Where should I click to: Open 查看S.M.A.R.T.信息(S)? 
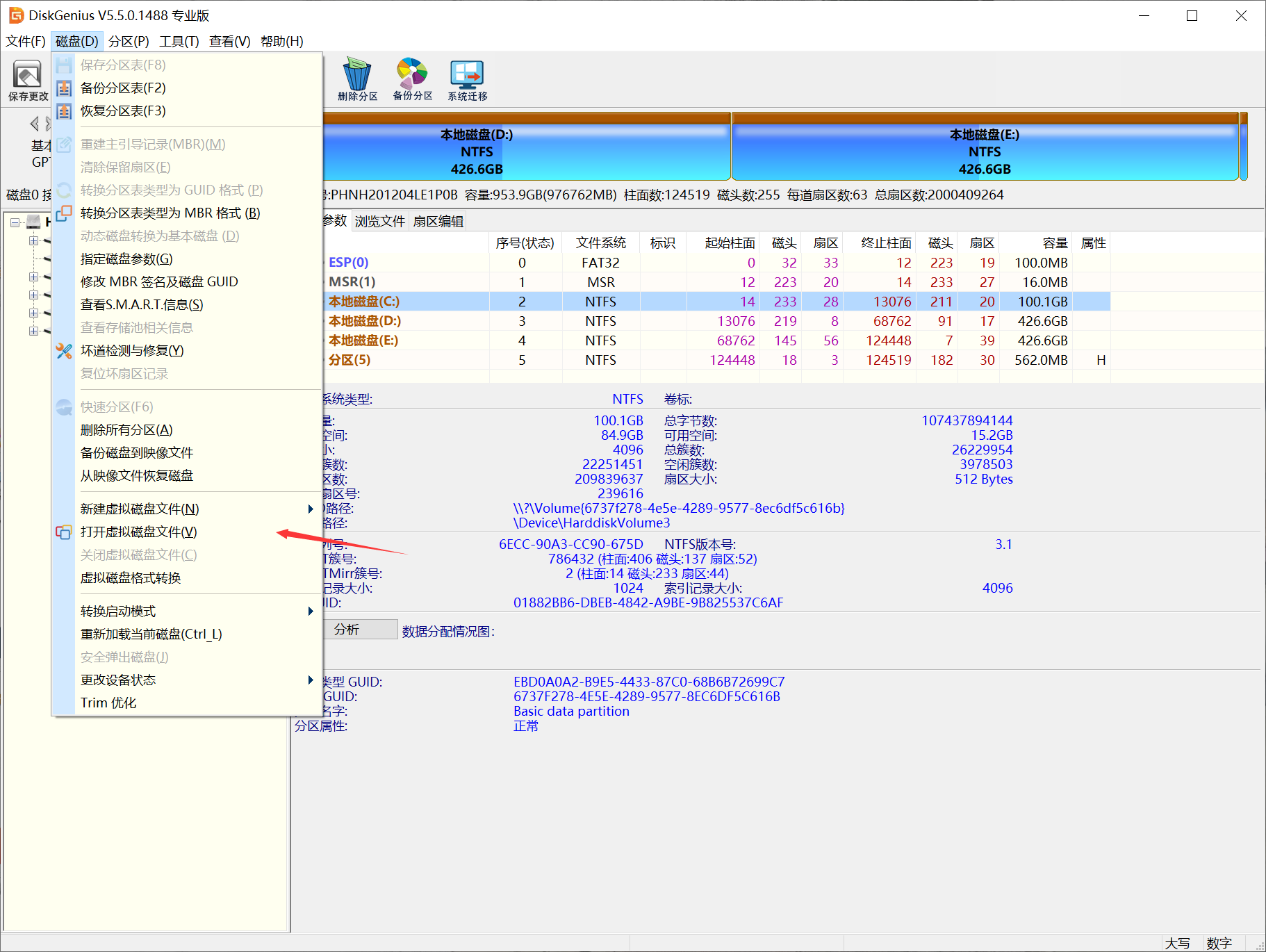[188, 305]
